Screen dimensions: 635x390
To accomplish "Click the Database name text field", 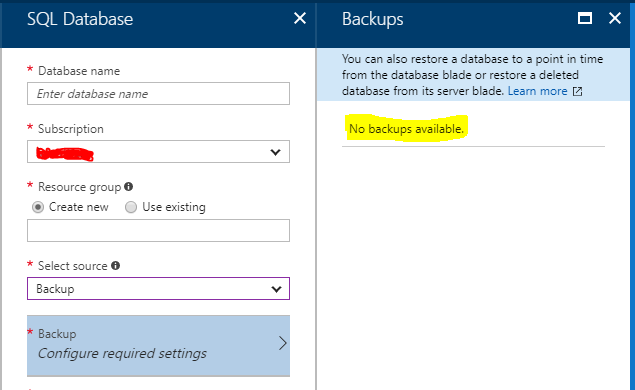I will click(158, 94).
